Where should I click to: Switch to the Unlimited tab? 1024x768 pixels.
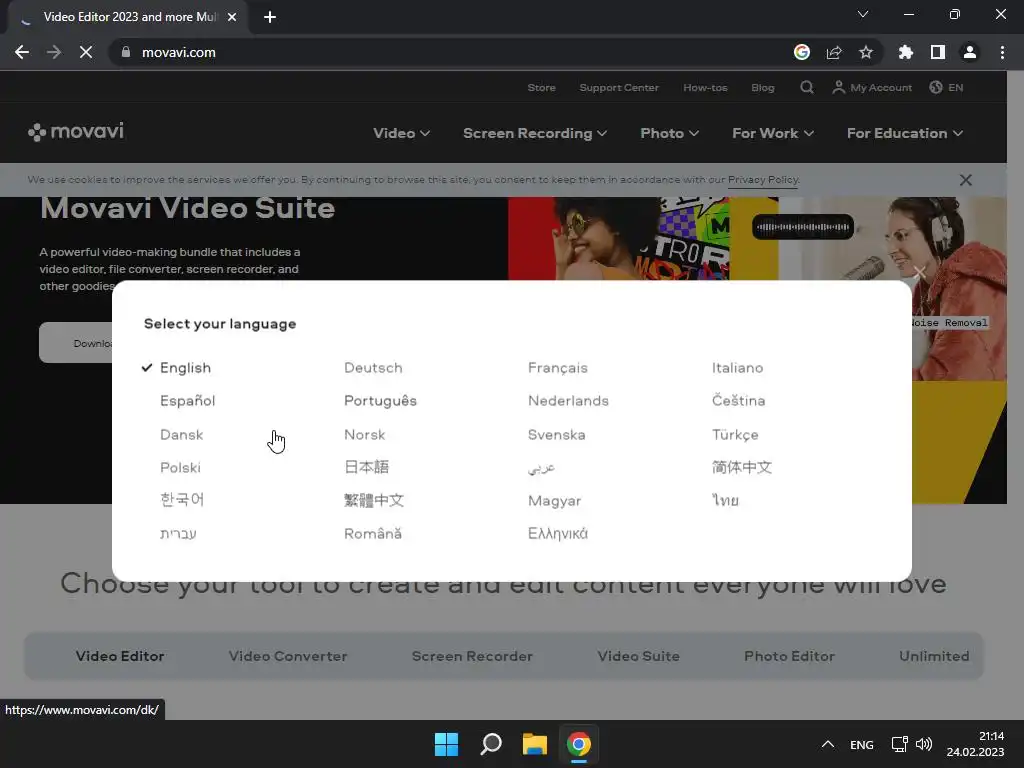[x=934, y=656]
